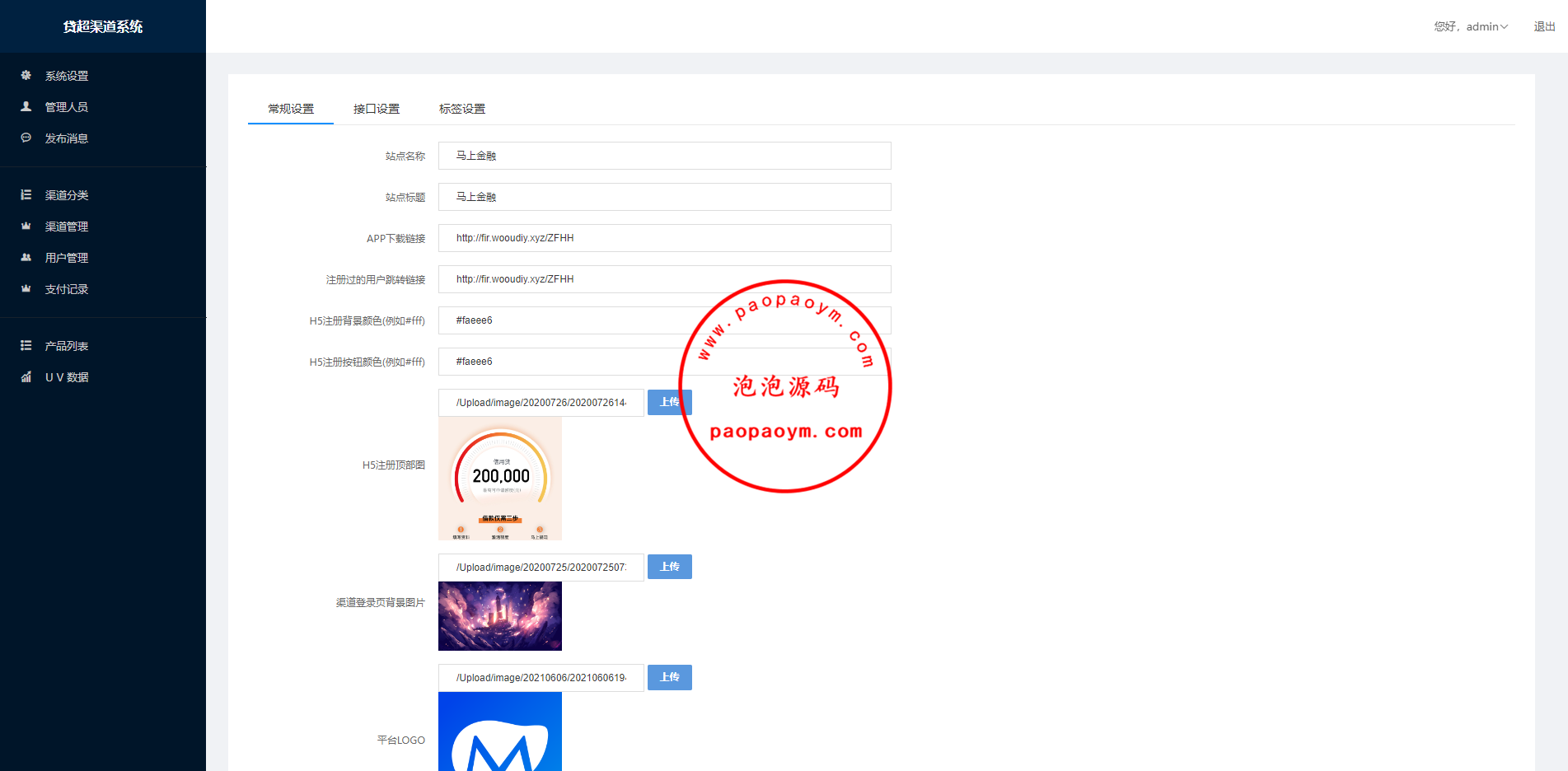Click the speech bubble icon beside 发布消息
Viewport: 1568px width, 771px height.
click(x=26, y=138)
